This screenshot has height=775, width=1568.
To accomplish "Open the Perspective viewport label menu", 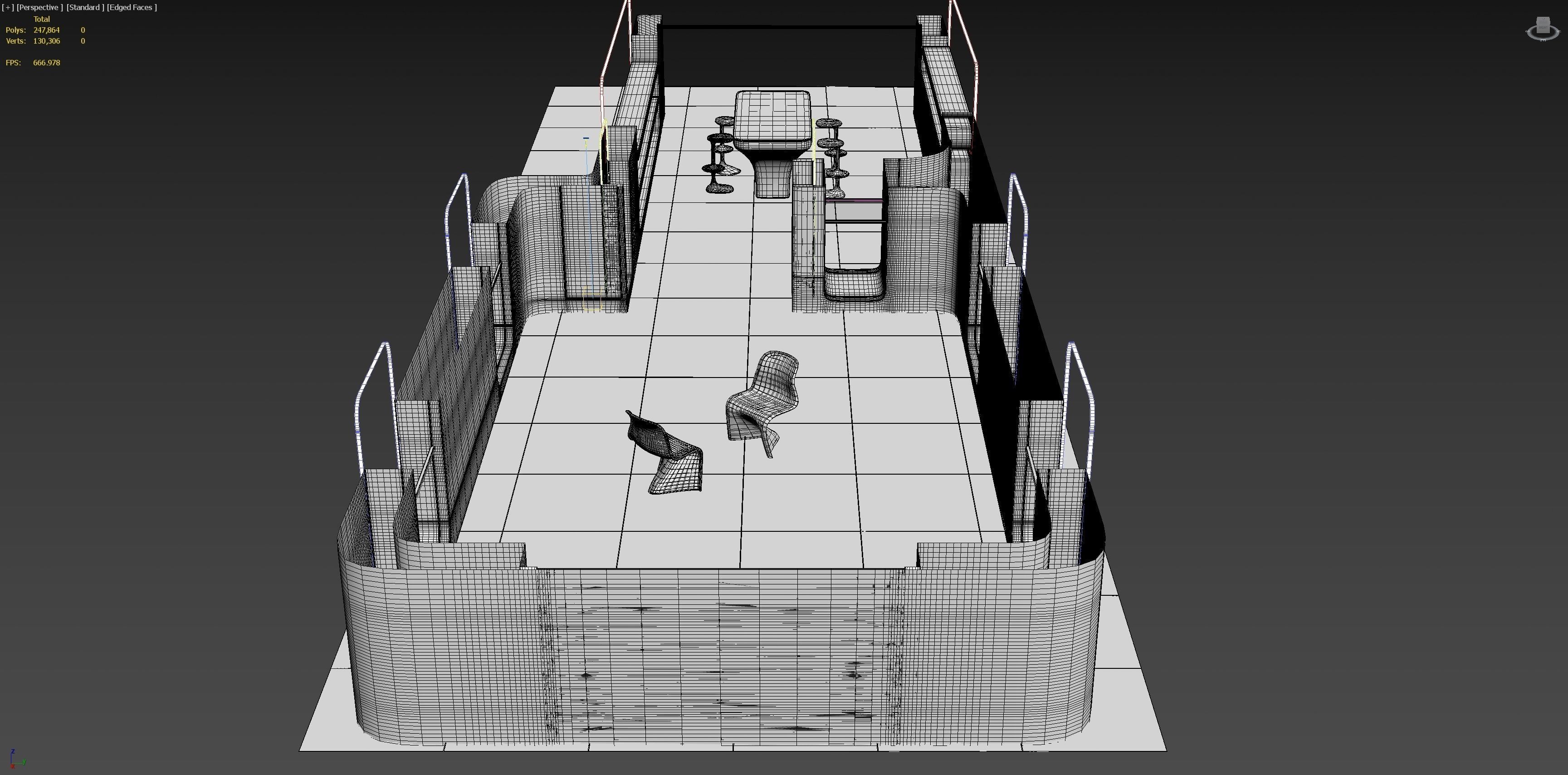I will click(39, 7).
